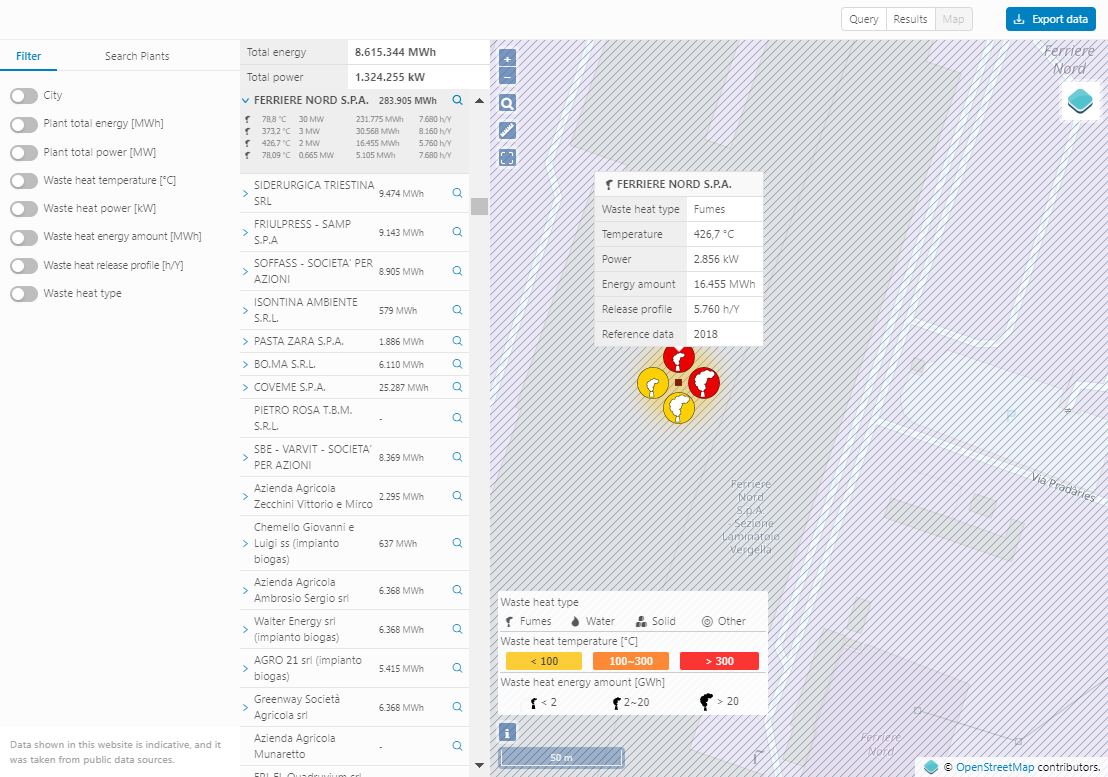Screen dimensions: 1108x777
Task: Enable Waste heat power filter toggle
Action: pyautogui.click(x=24, y=209)
